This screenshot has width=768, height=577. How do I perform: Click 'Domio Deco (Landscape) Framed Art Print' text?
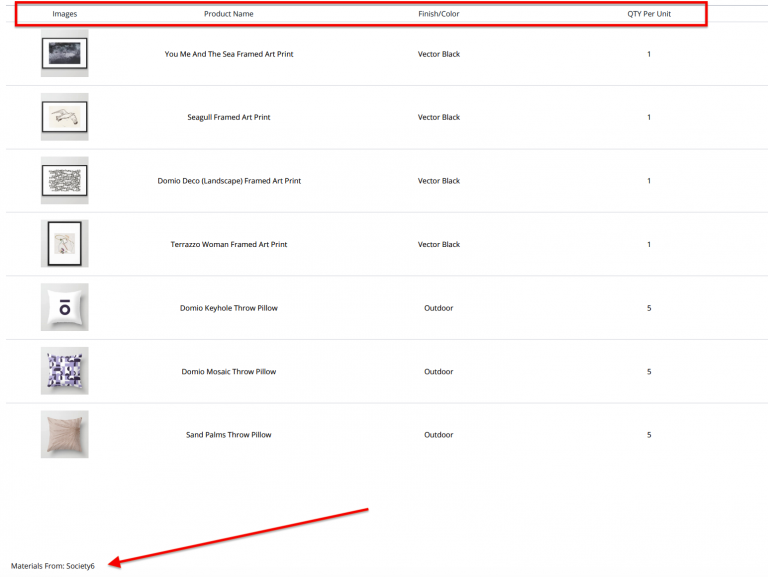pyautogui.click(x=228, y=181)
